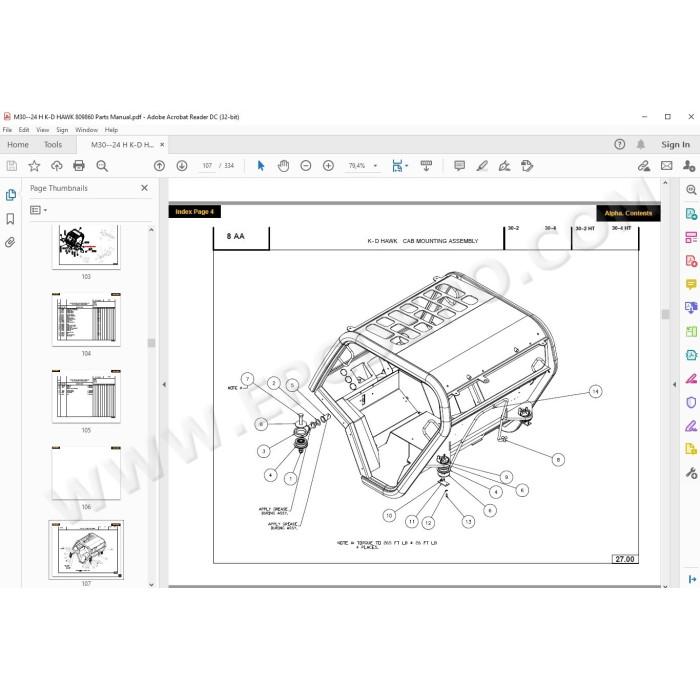This screenshot has height=700, width=700.
Task: Collapse the left navigation pane
Action: point(164,384)
